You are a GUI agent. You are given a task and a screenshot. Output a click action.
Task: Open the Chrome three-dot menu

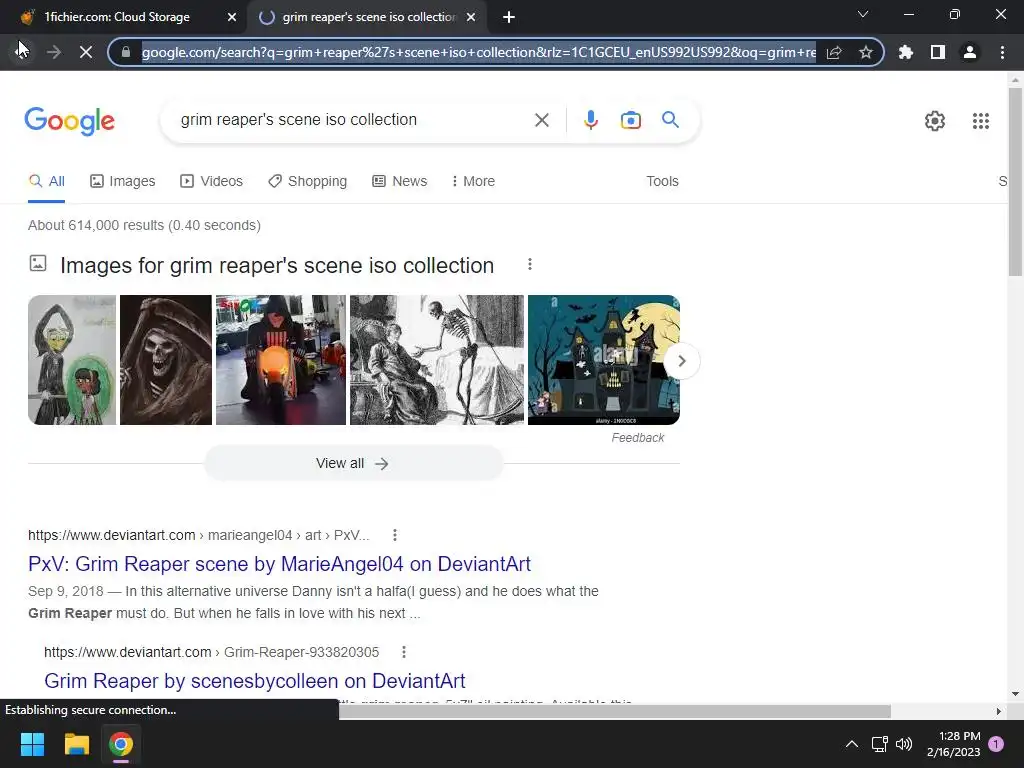(1002, 52)
